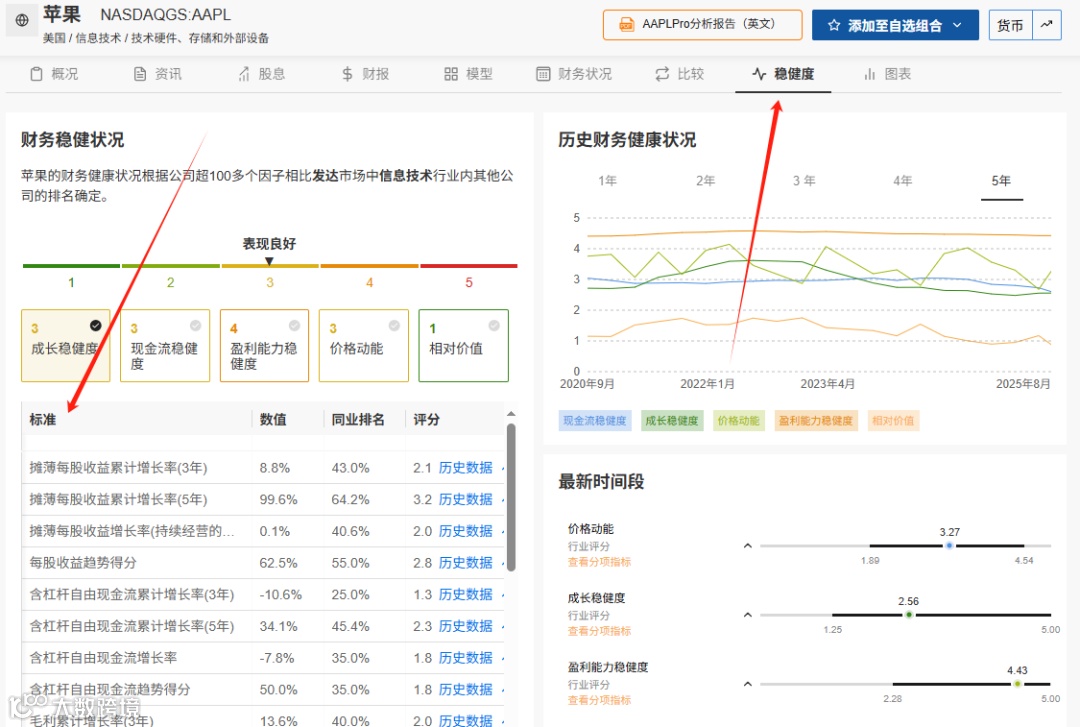Expand the 添加至自选组合 dropdown arrow
1080x727 pixels.
[957, 25]
